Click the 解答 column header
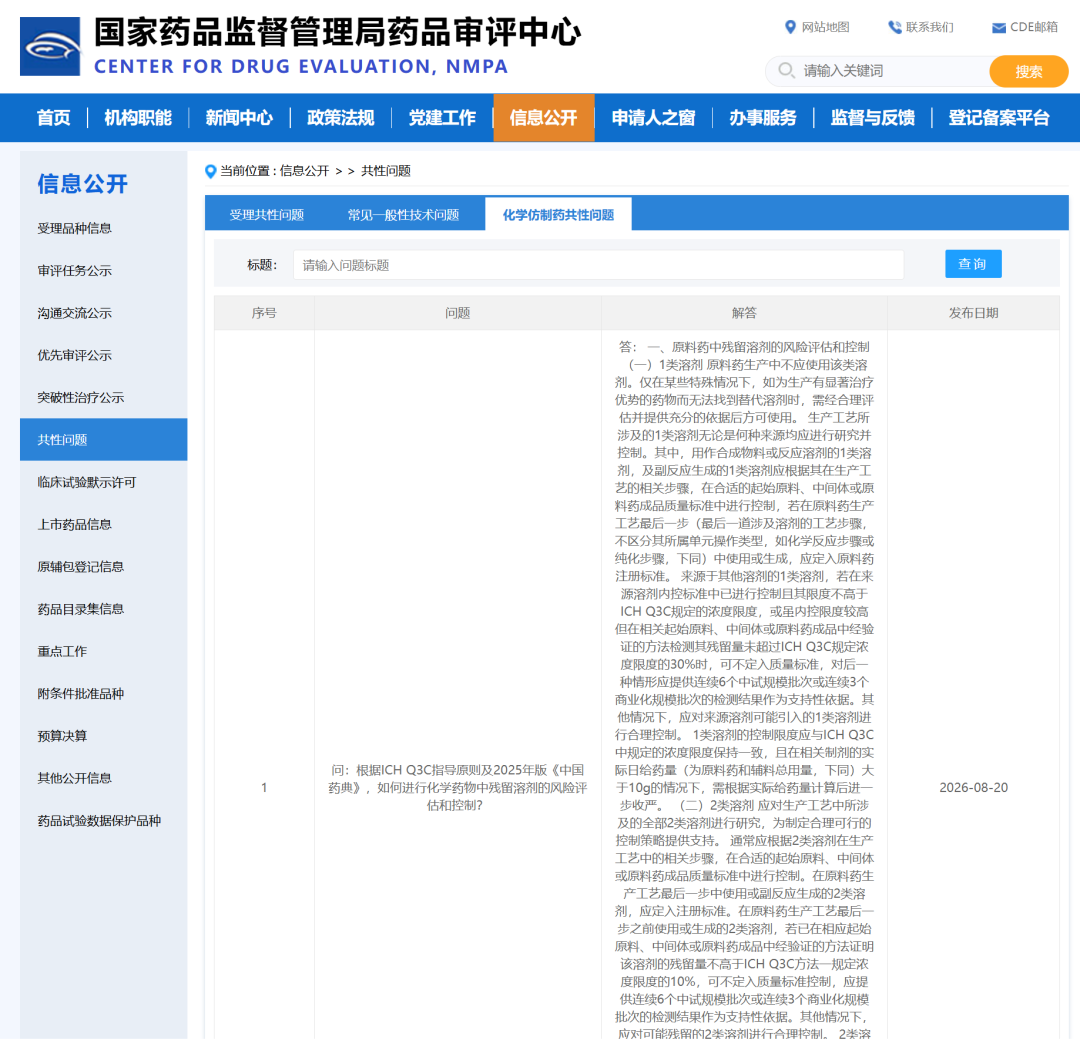 [x=744, y=313]
